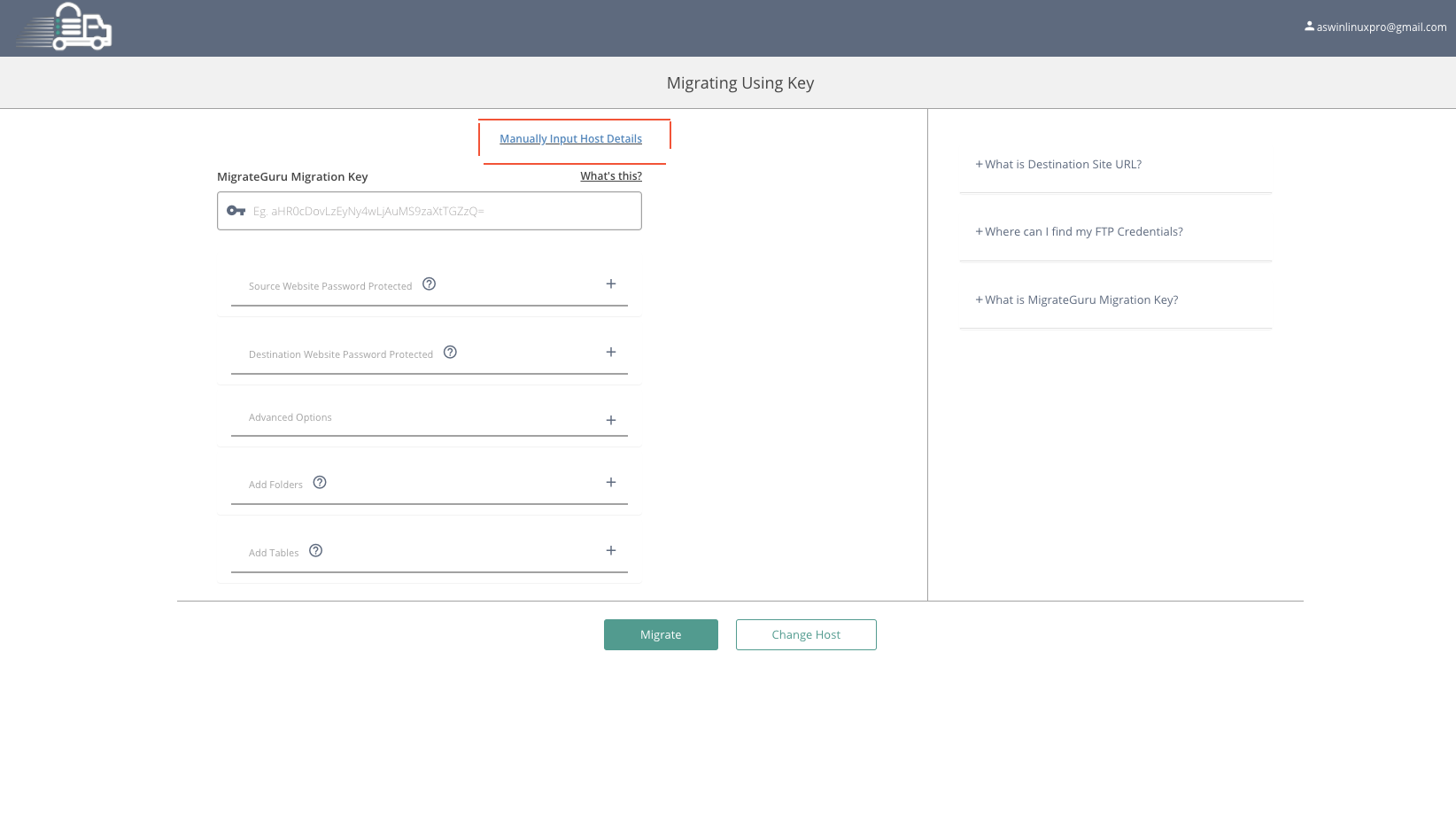
Task: Click the Add Folders help icon
Action: (x=320, y=483)
